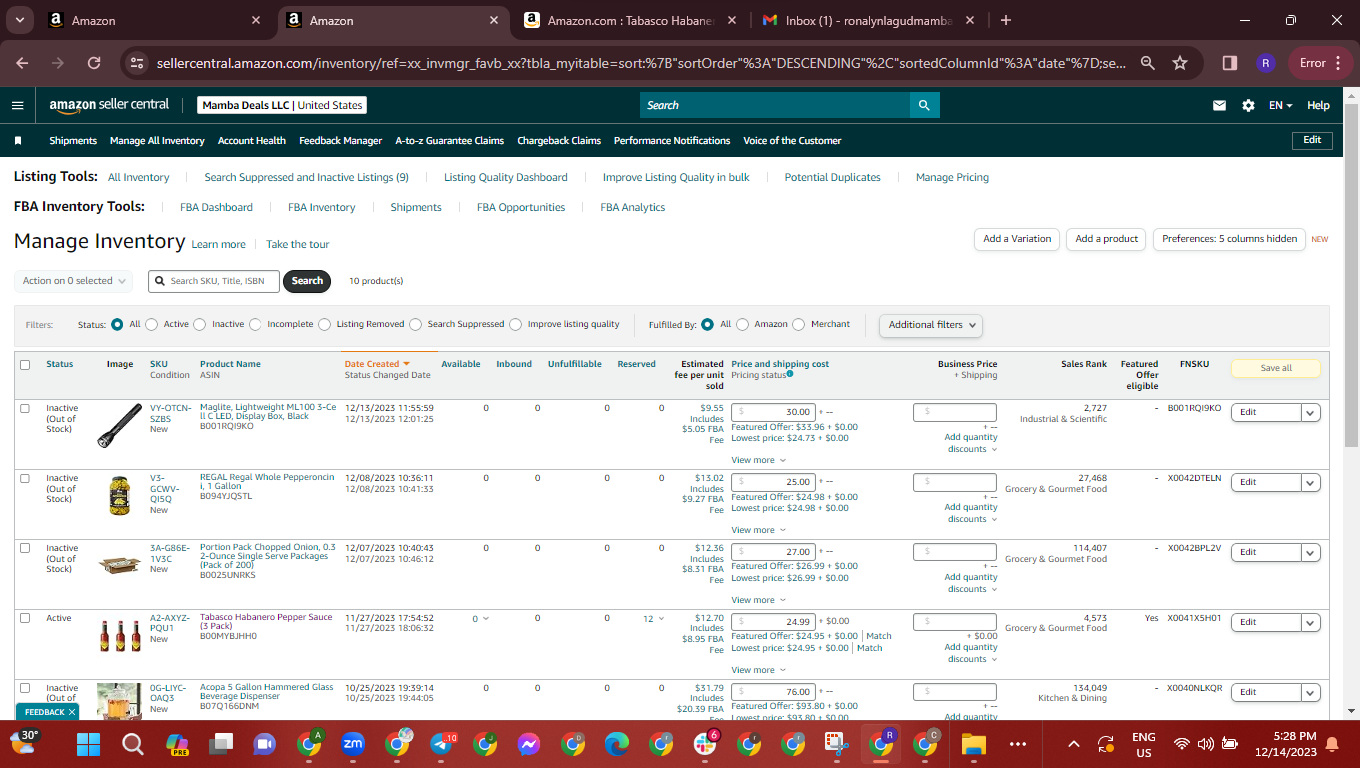The width and height of the screenshot is (1360, 768).
Task: Open the Windows Start menu
Action: [89, 744]
